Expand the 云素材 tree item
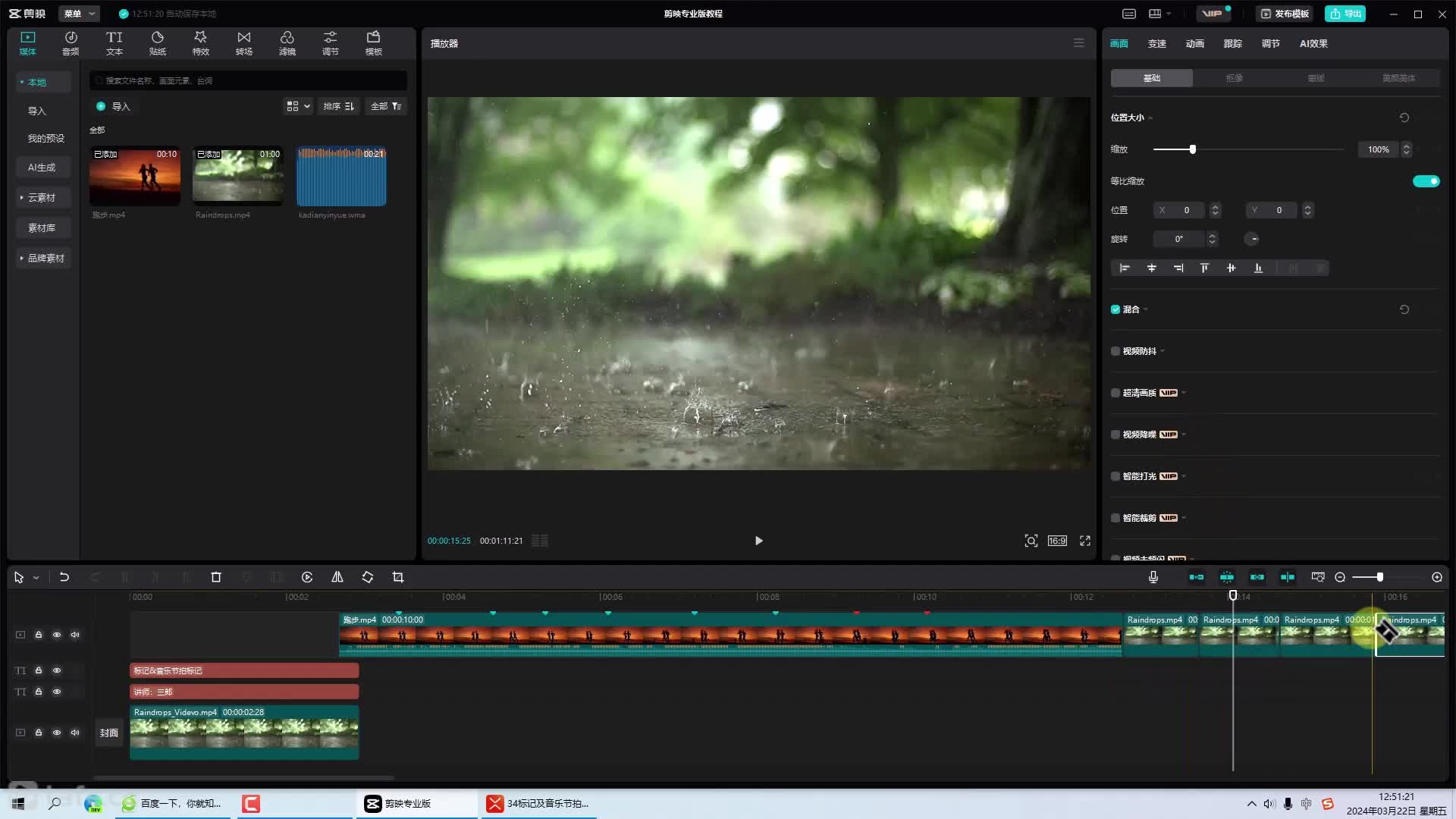This screenshot has height=819, width=1456. [42, 197]
